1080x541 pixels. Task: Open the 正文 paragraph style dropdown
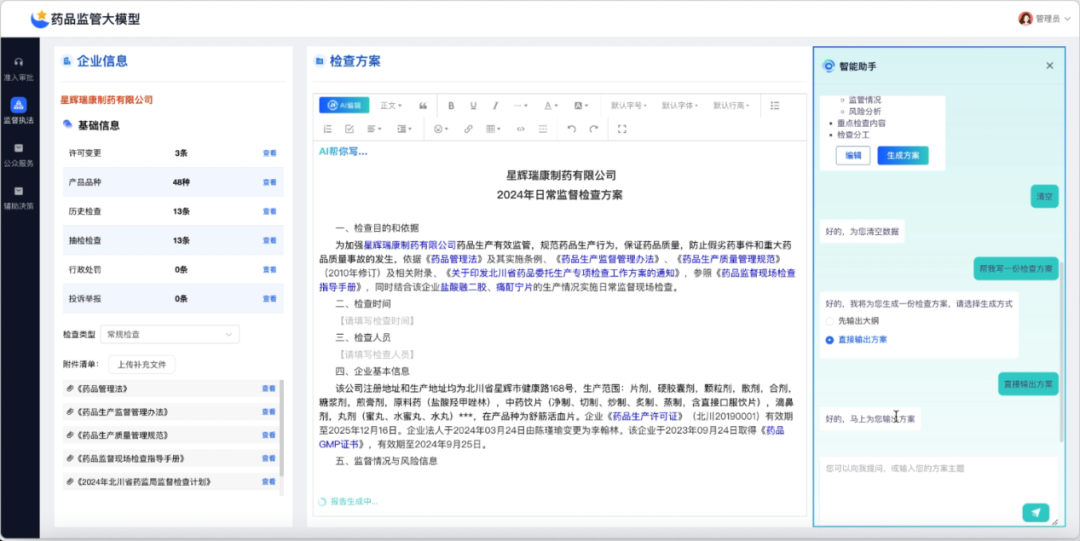[x=391, y=105]
